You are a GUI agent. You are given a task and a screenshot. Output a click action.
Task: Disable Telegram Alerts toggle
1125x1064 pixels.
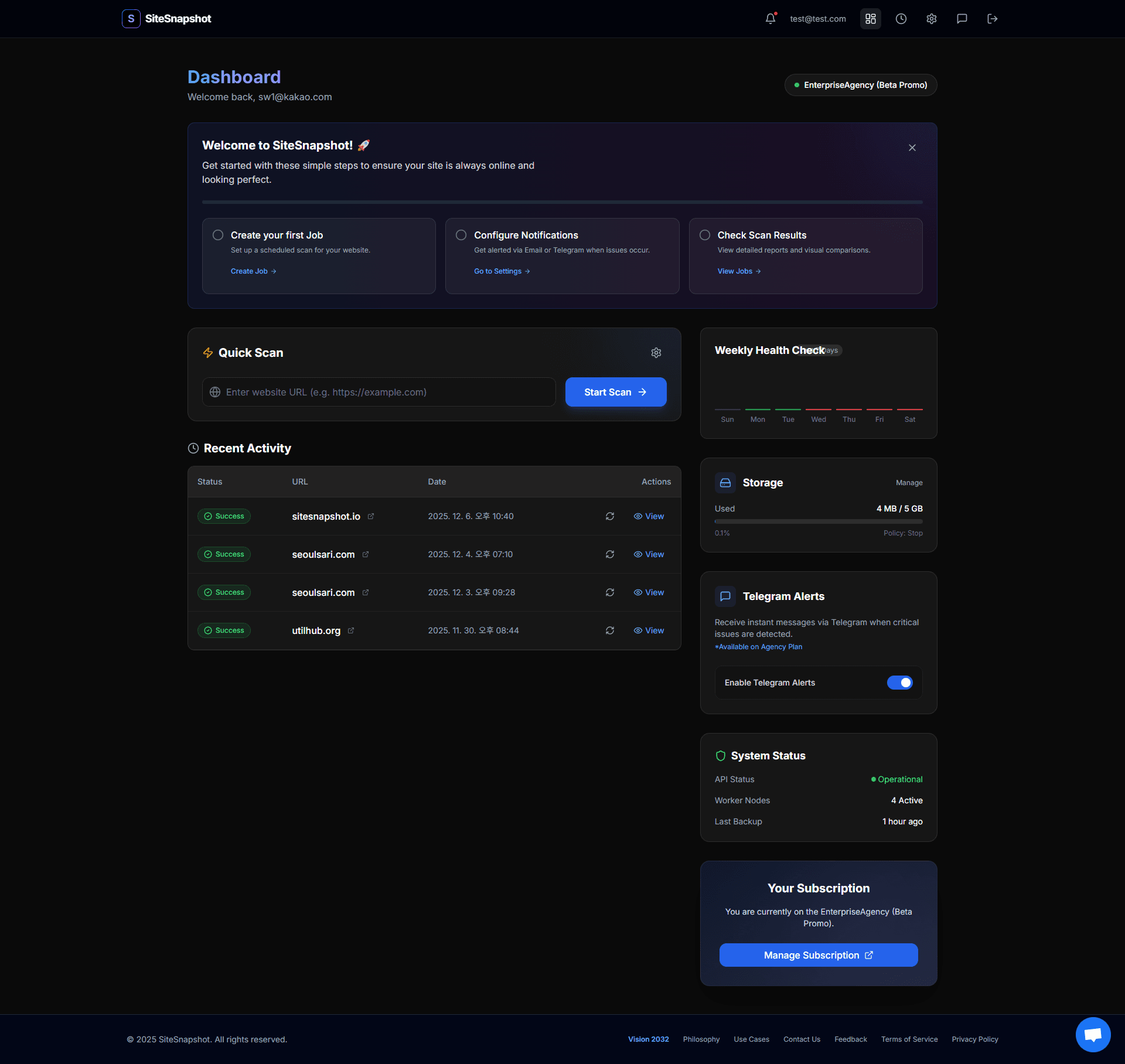pos(899,682)
